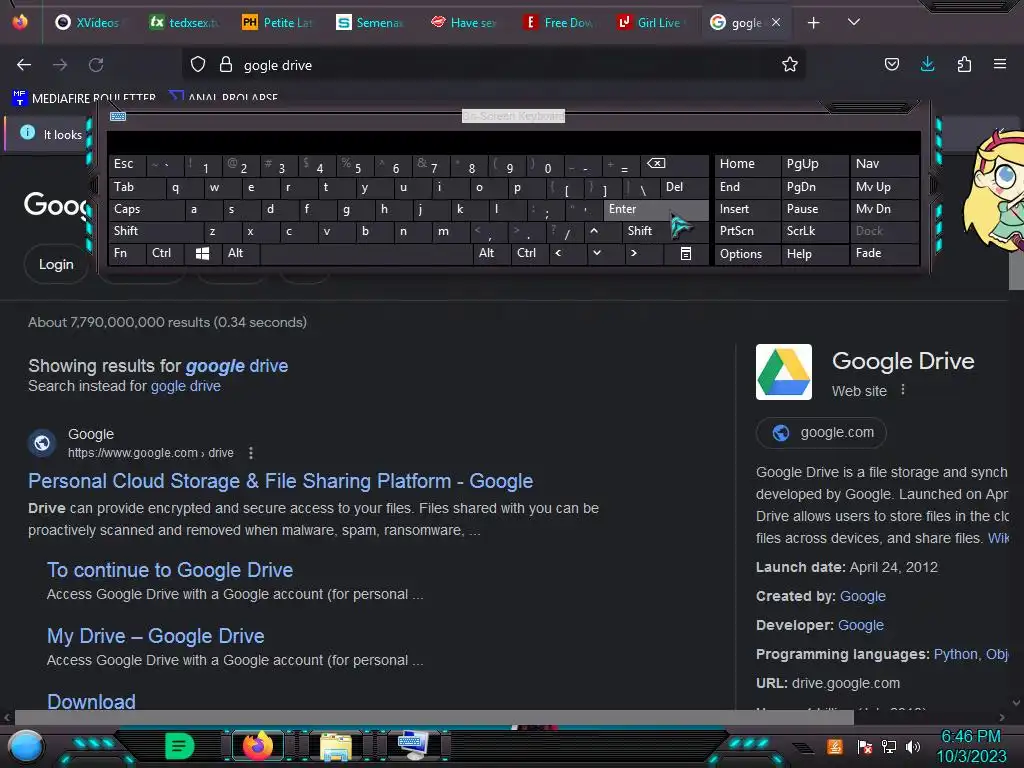Open the Firefox downloads arrow icon

pos(927,64)
